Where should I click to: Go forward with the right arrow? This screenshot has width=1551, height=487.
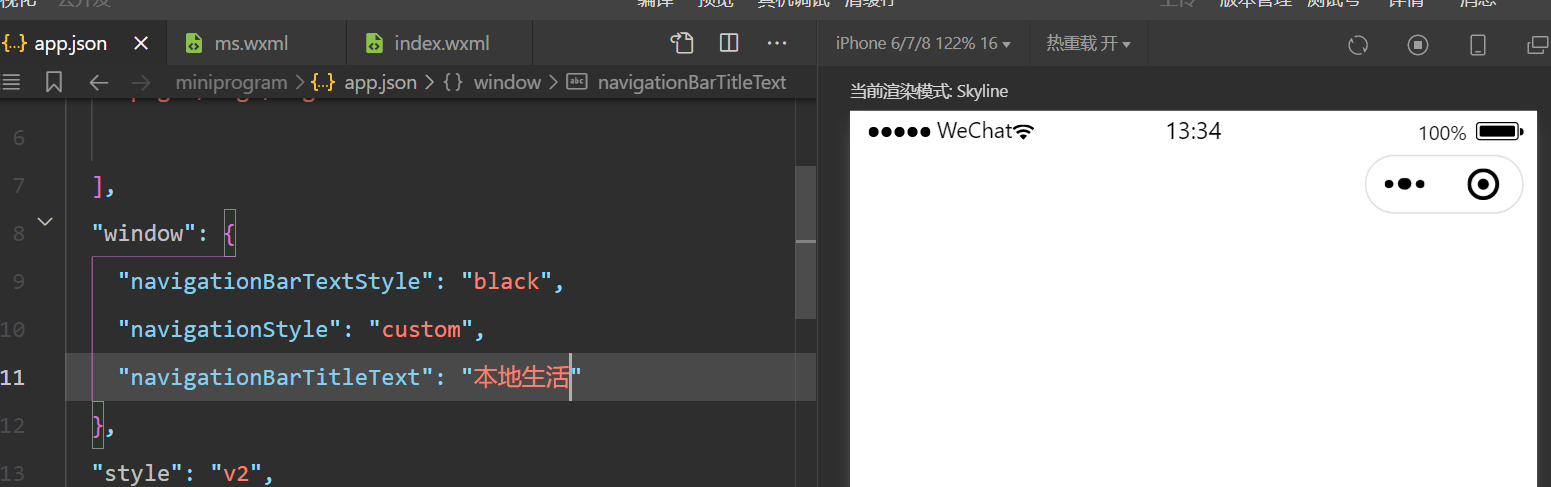[x=141, y=82]
